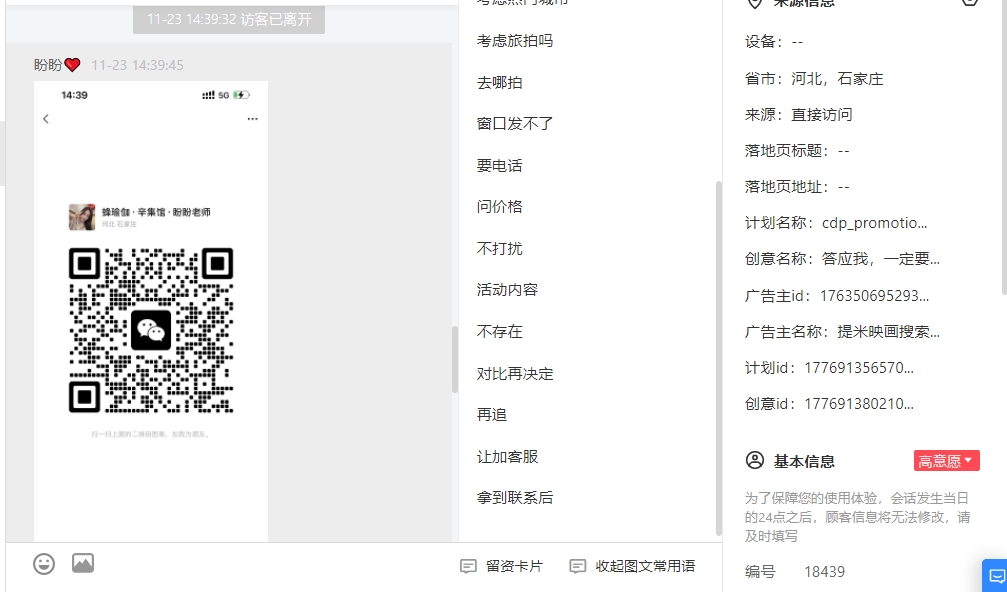Select the quick phrase 去哪拍
The image size is (1007, 592).
(499, 82)
